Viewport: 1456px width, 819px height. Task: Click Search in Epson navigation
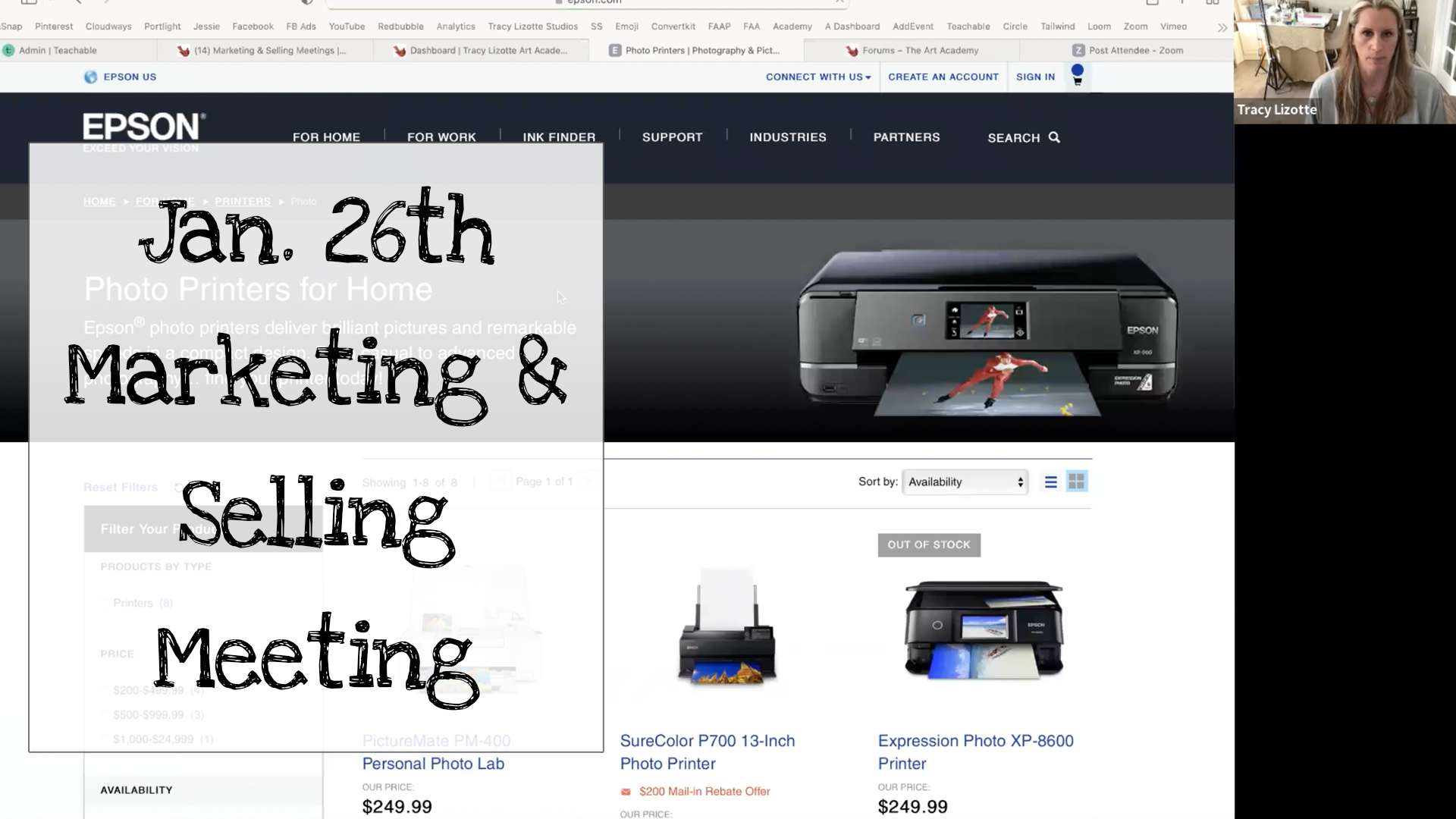click(x=1023, y=137)
